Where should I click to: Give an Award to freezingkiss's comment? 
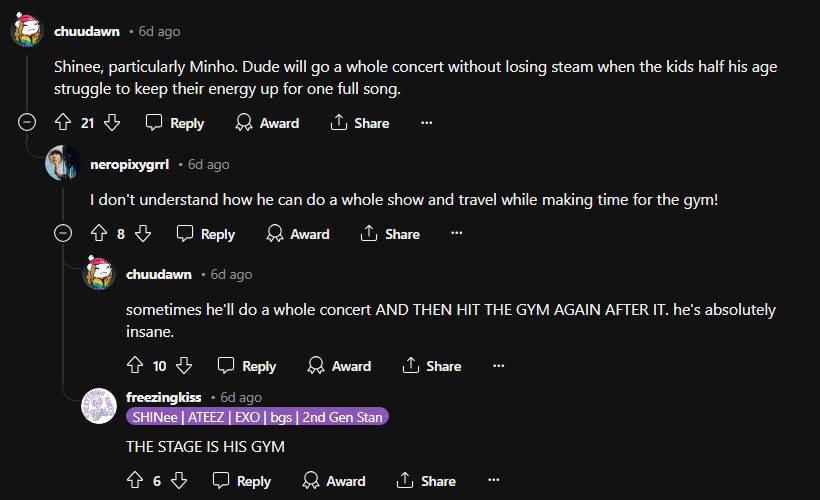coord(336,481)
